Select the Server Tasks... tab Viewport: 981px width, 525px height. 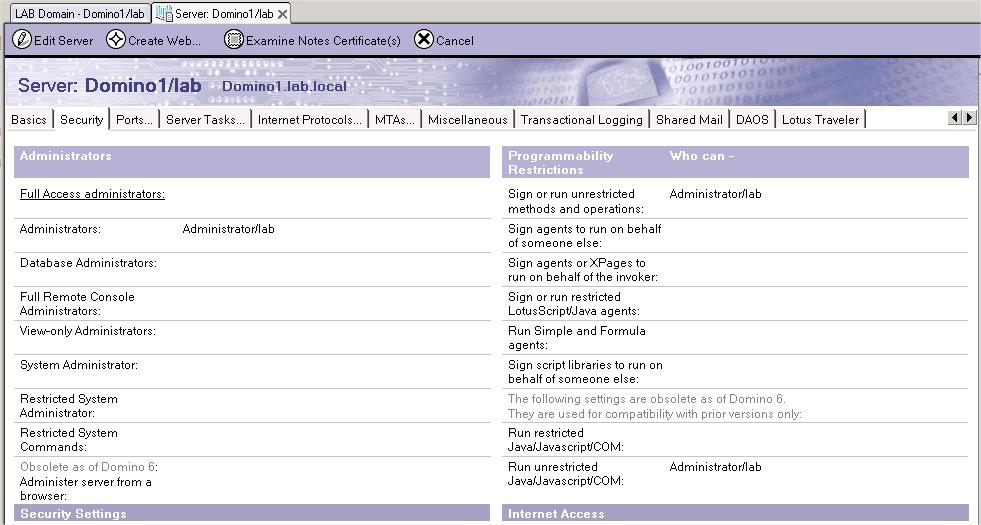point(205,119)
